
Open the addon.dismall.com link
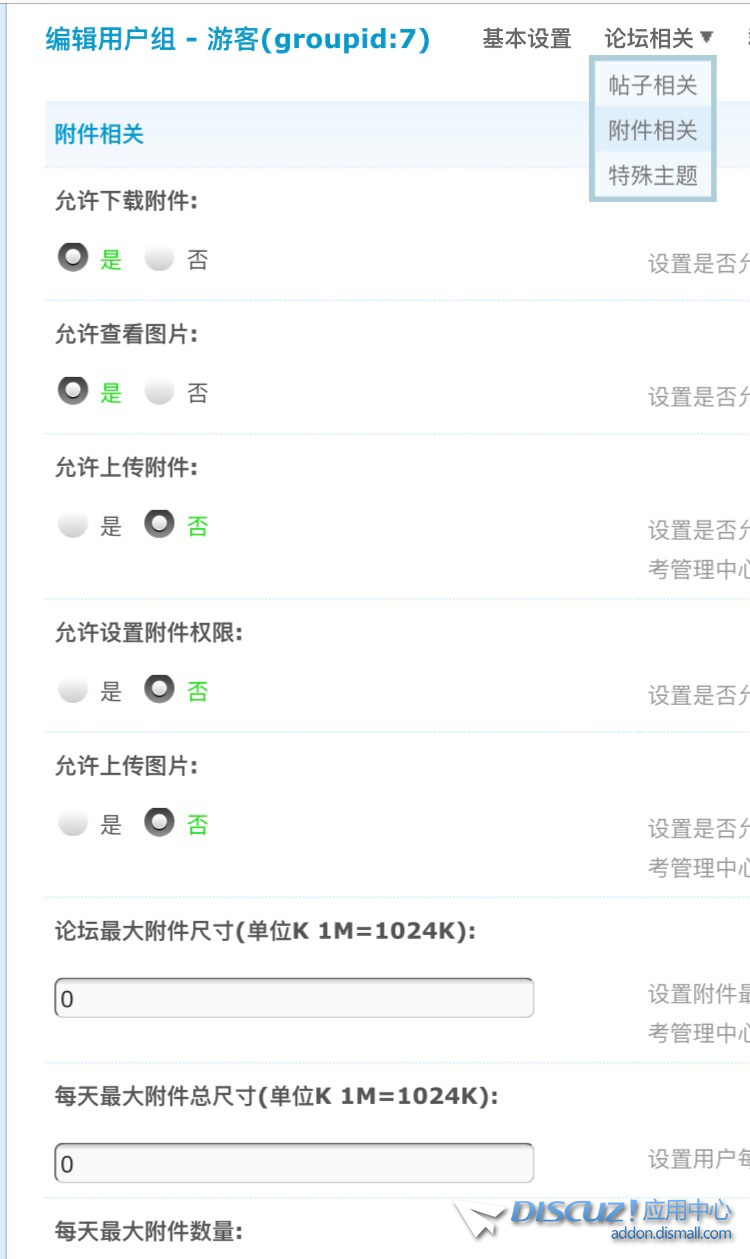[672, 1235]
